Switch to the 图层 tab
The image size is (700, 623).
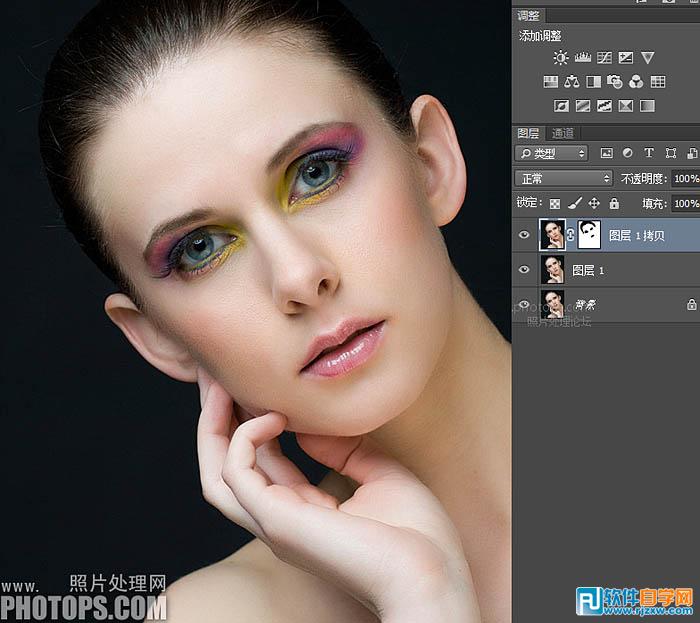[528, 133]
